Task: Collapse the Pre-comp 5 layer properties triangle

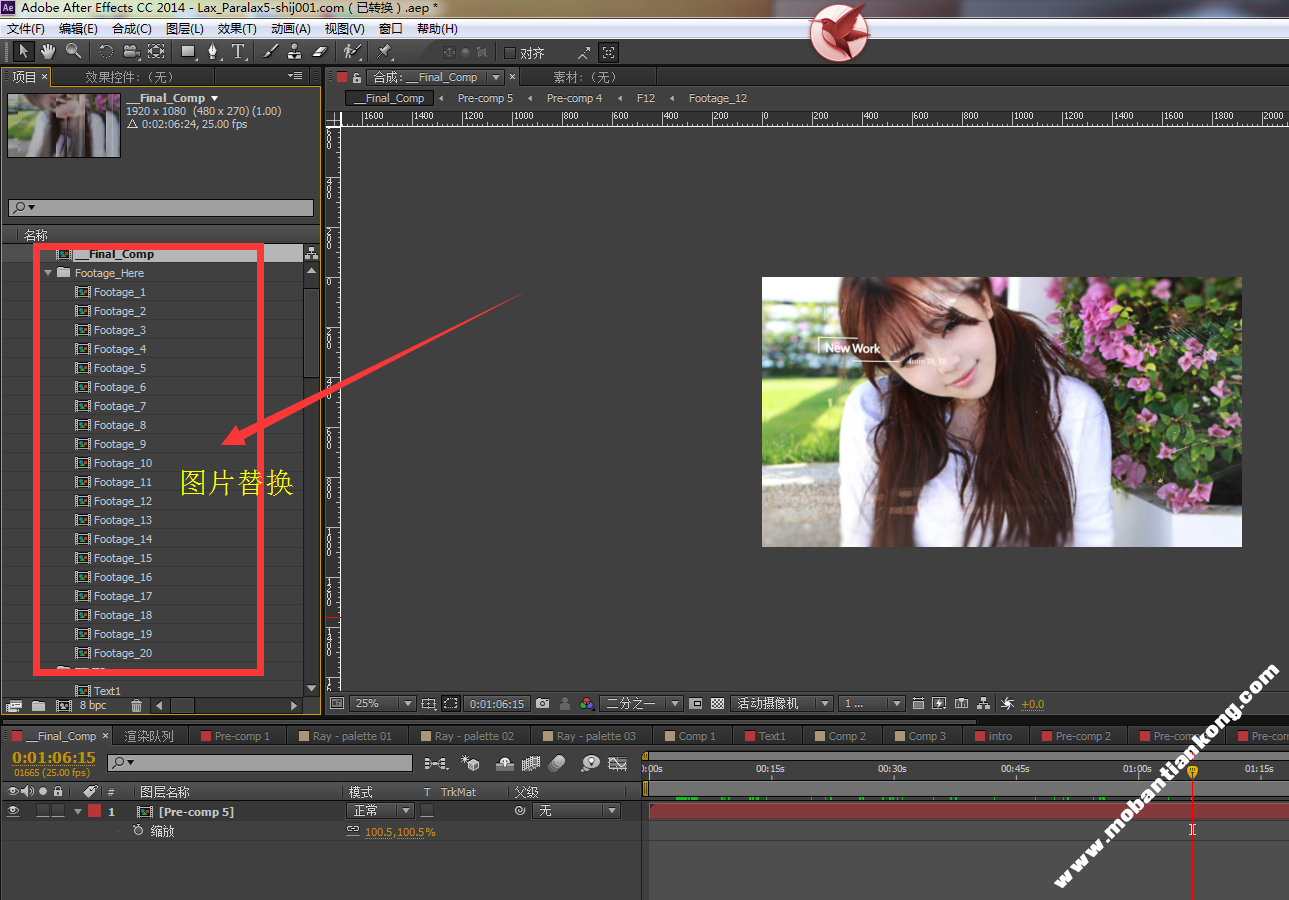Action: pos(78,812)
